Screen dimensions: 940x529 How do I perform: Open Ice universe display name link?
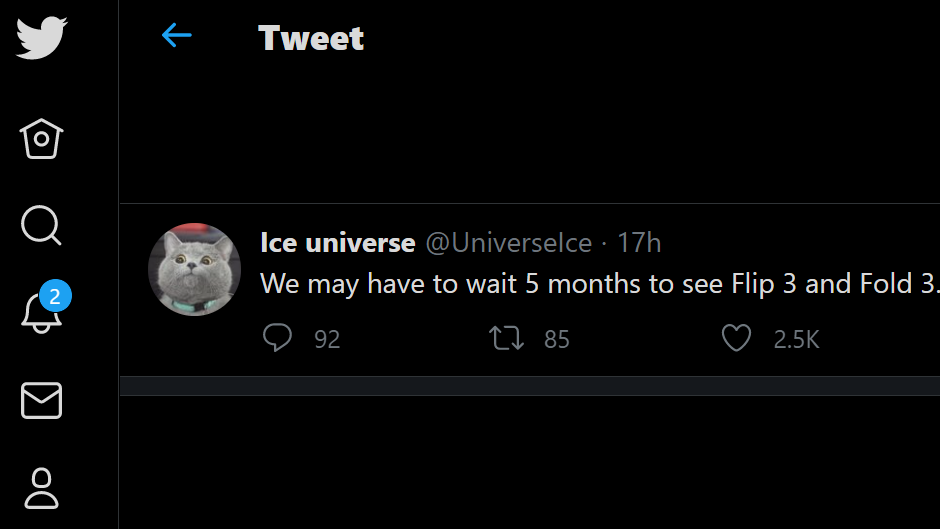[x=337, y=243]
